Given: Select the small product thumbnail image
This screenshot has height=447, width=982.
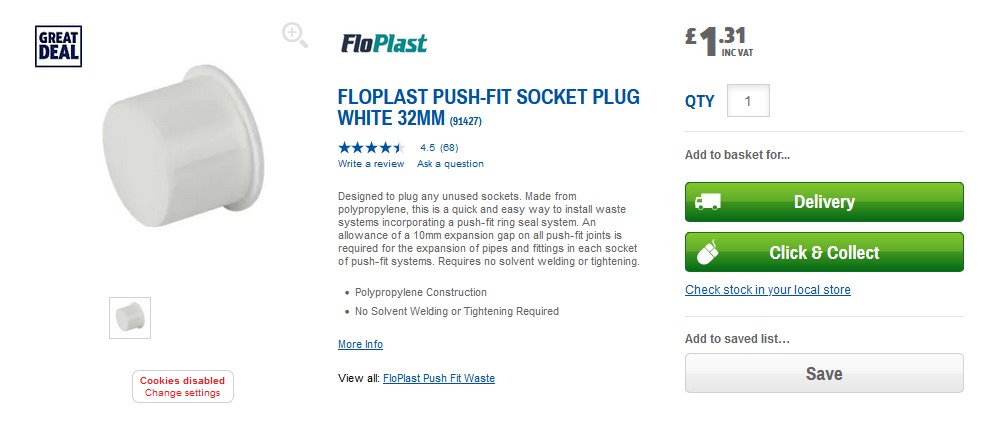Looking at the screenshot, I should [x=130, y=318].
